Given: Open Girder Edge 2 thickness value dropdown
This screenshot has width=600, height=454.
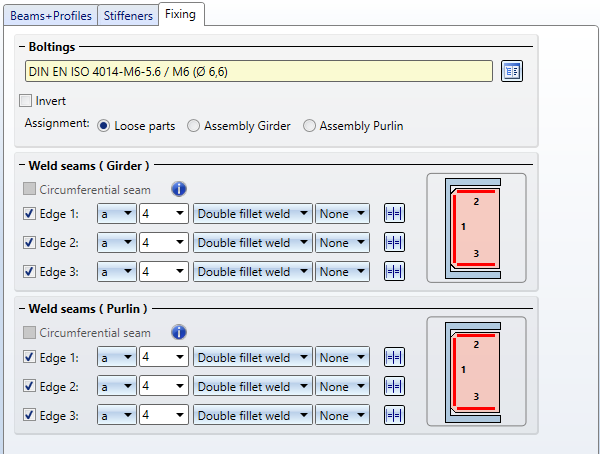Looking at the screenshot, I should (164, 243).
